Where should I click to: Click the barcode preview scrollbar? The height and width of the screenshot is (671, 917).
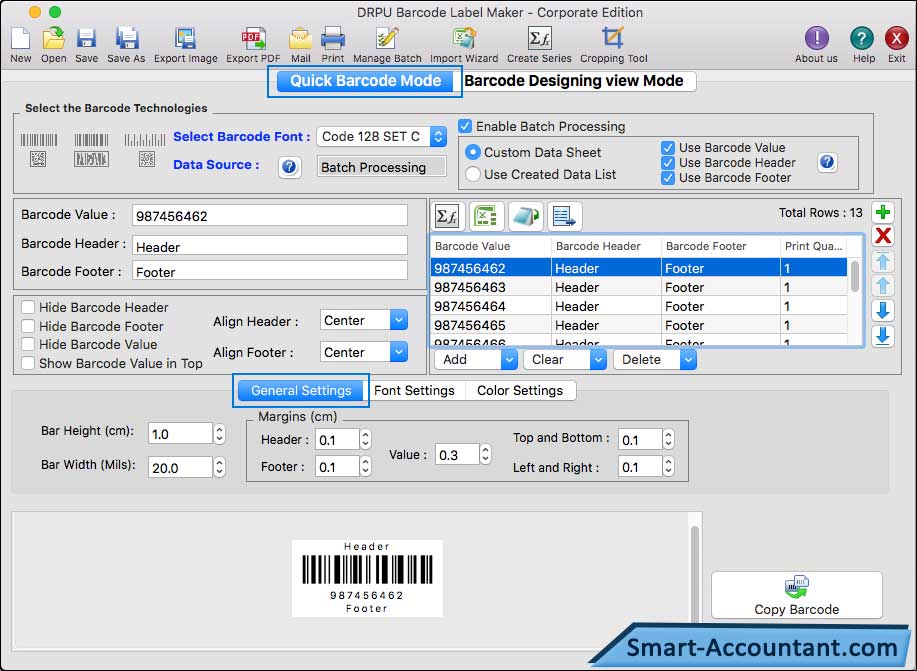click(x=695, y=574)
